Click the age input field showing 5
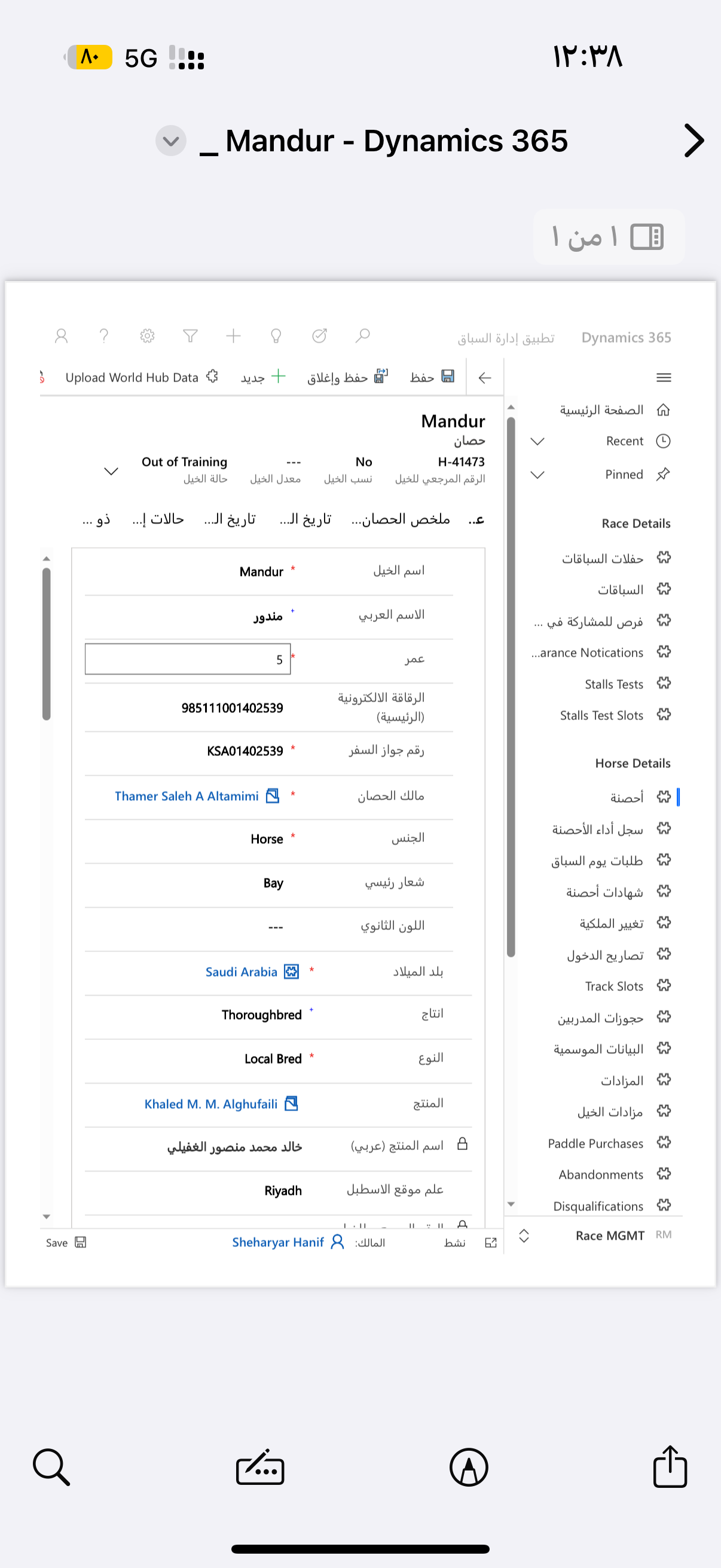Viewport: 721px width, 1568px height. (x=187, y=659)
